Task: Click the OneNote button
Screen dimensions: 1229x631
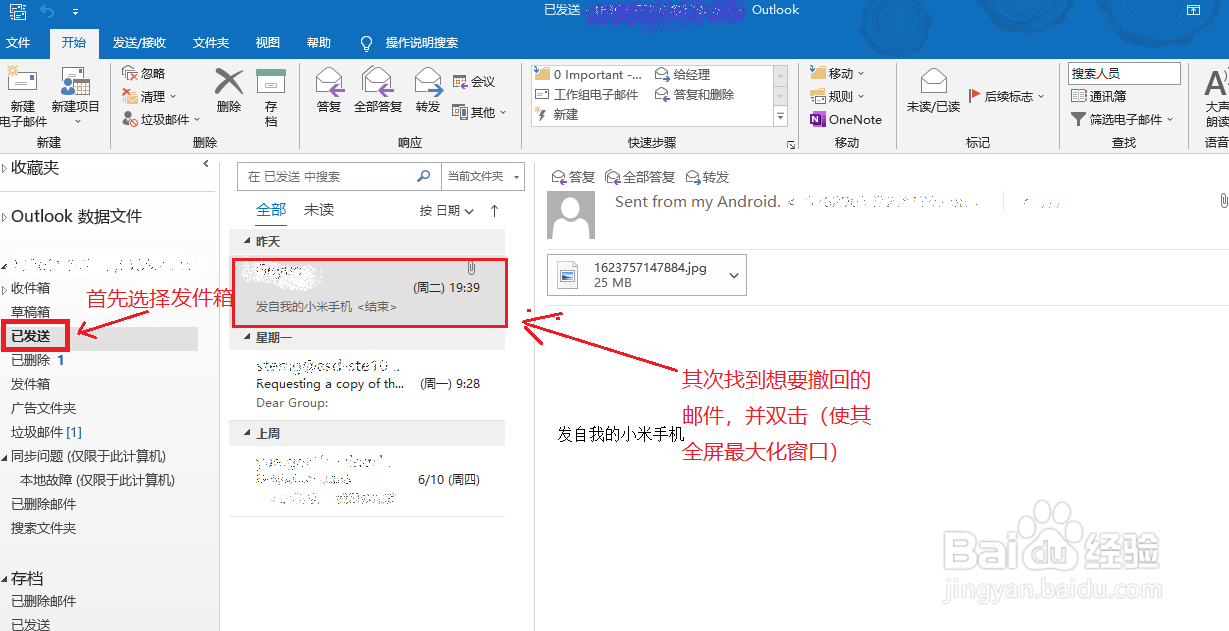Action: (x=846, y=120)
